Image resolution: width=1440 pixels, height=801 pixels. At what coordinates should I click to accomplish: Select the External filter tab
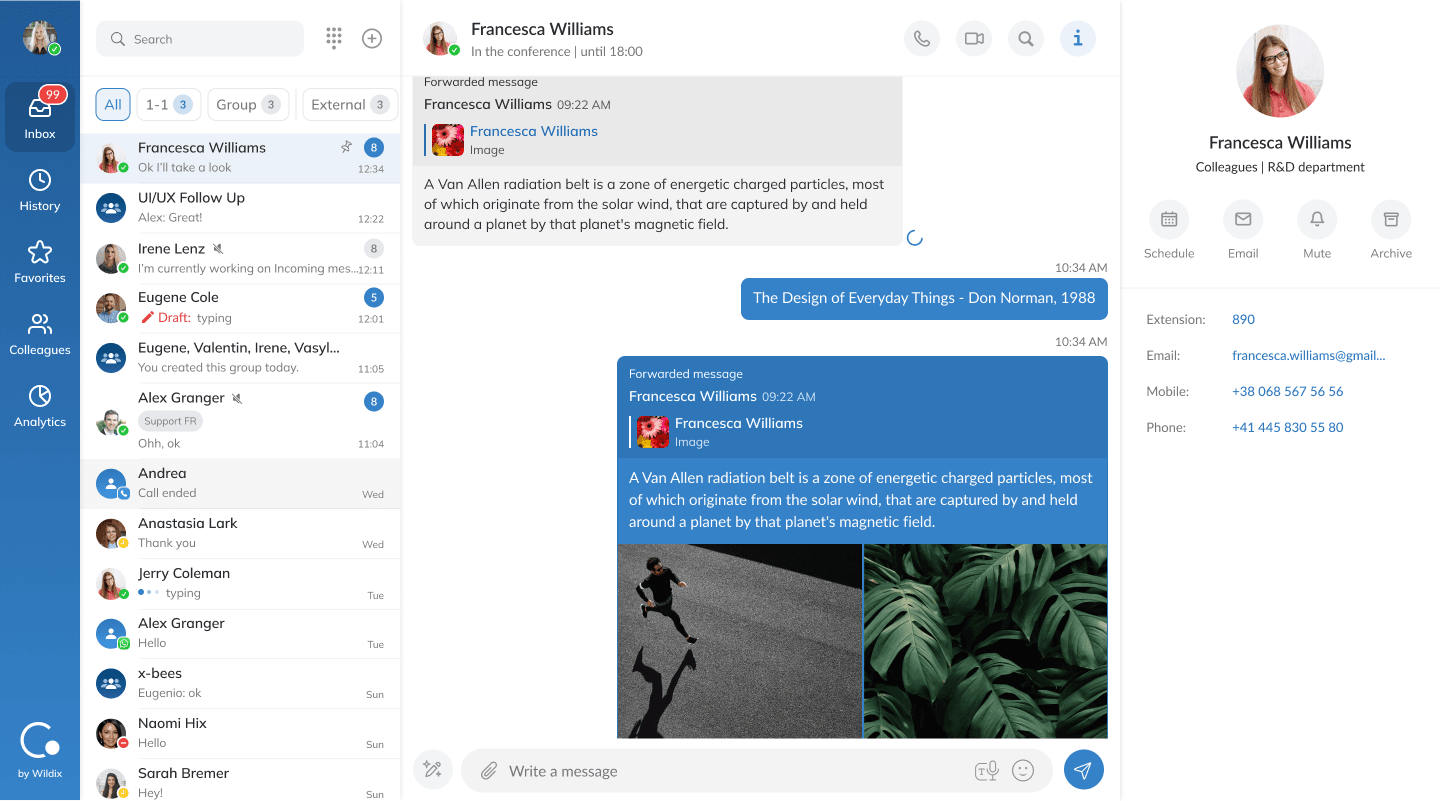pos(349,105)
